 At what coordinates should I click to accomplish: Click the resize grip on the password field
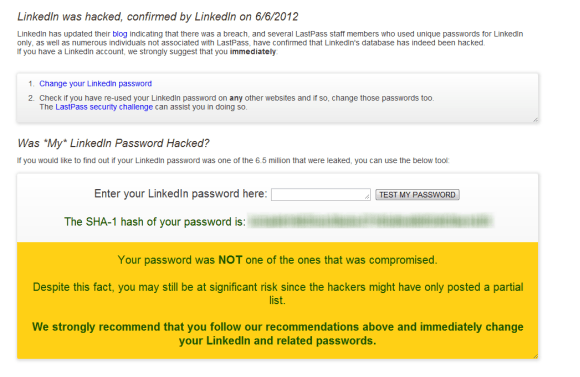pyautogui.click(x=367, y=197)
